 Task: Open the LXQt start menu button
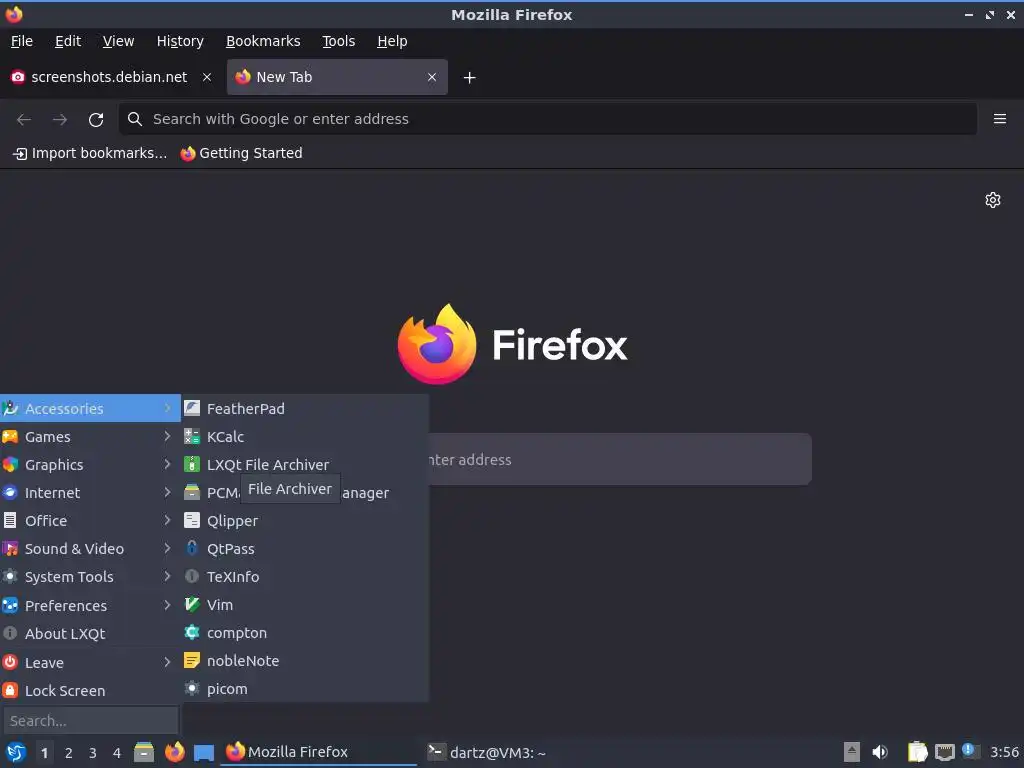point(16,752)
